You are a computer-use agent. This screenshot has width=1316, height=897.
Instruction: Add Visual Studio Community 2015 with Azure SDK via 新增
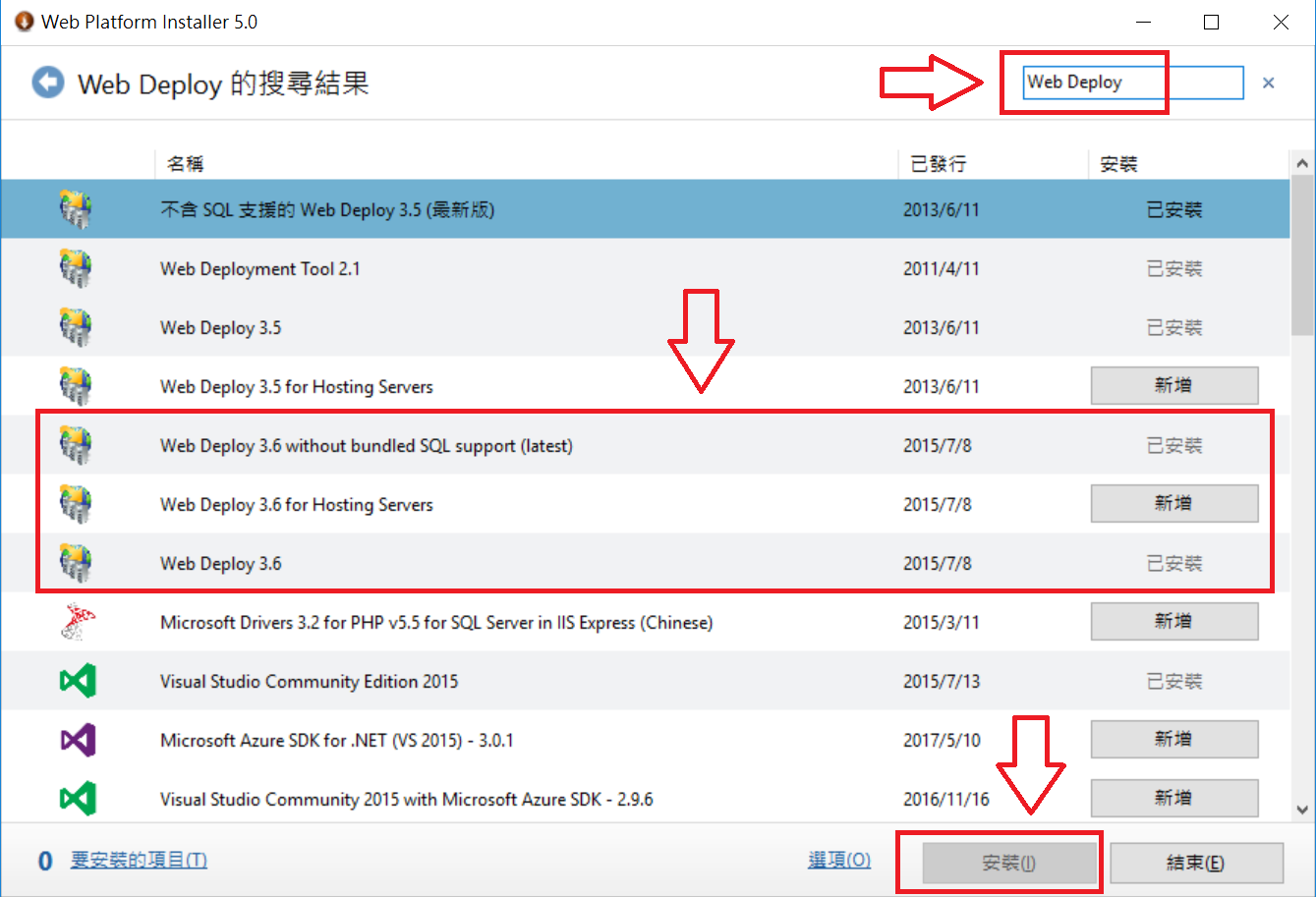click(x=1174, y=798)
